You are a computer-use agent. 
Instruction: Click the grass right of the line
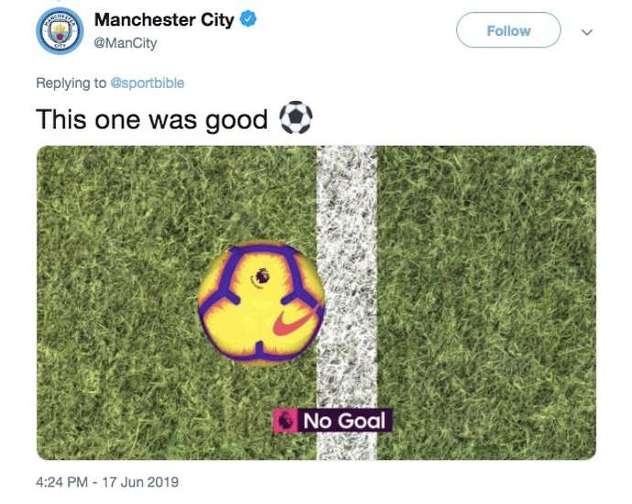pyautogui.click(x=486, y=302)
